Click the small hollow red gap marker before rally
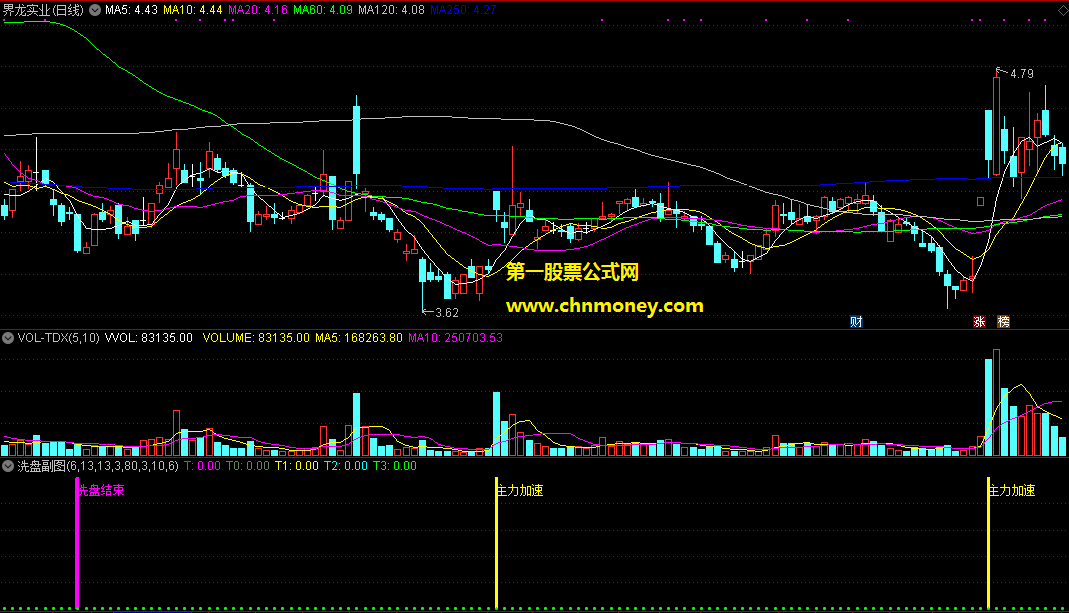 click(x=980, y=201)
